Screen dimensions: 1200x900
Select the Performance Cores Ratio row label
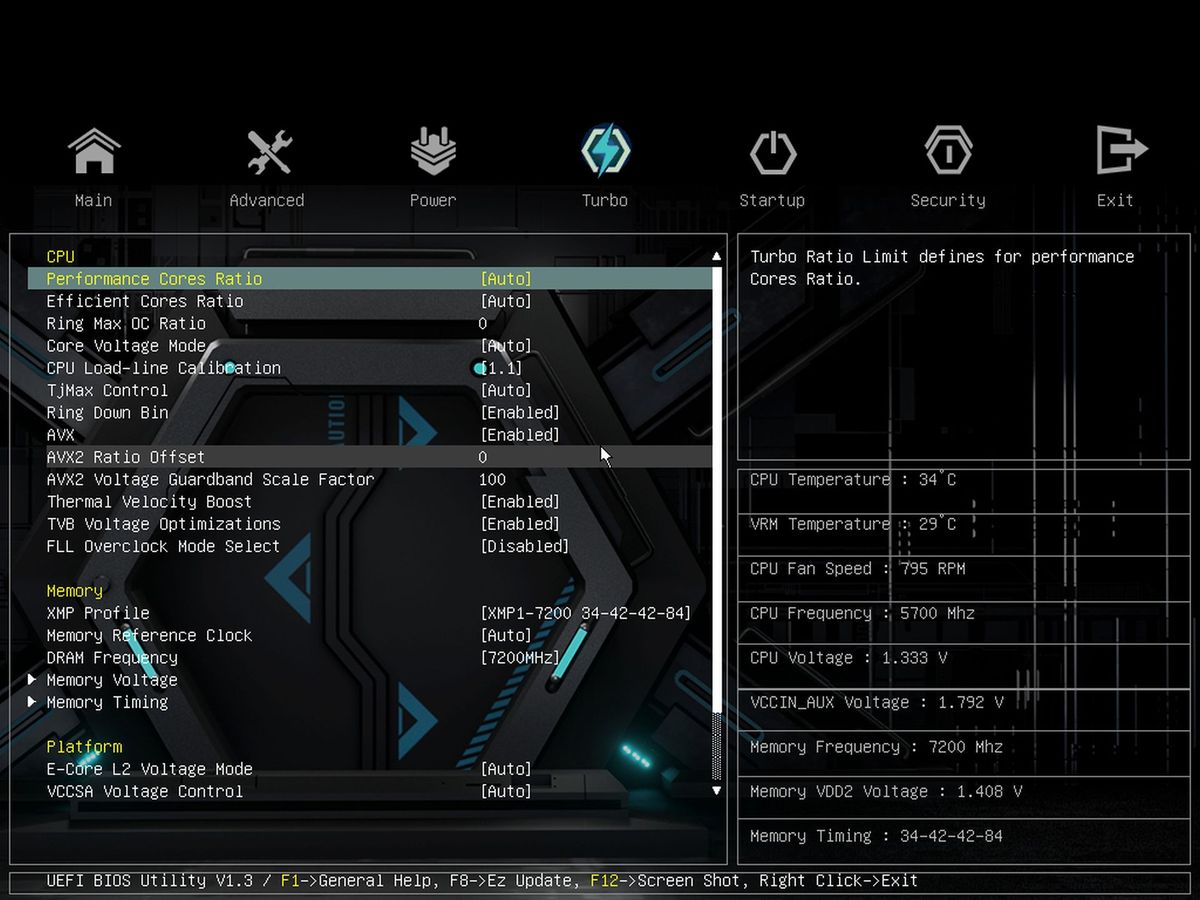pyautogui.click(x=154, y=279)
